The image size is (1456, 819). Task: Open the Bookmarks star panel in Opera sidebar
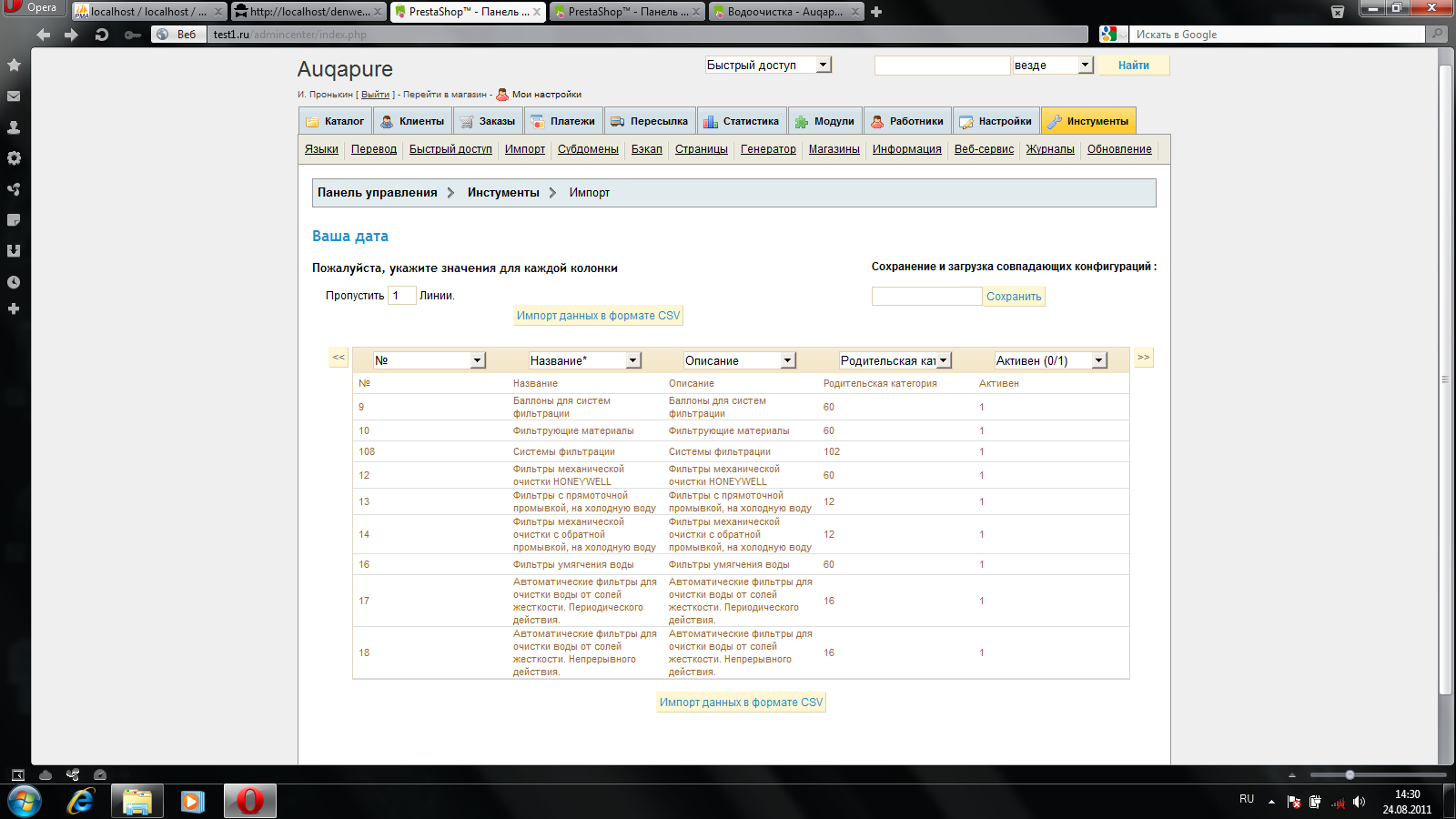pyautogui.click(x=14, y=66)
